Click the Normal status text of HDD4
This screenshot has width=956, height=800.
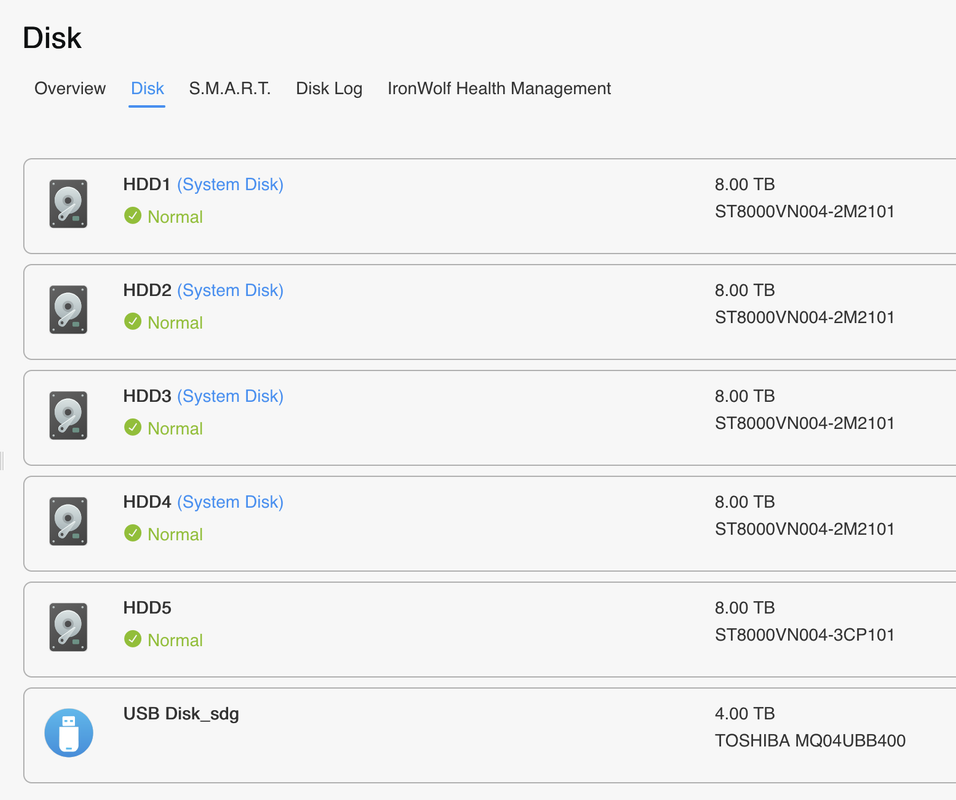click(175, 534)
